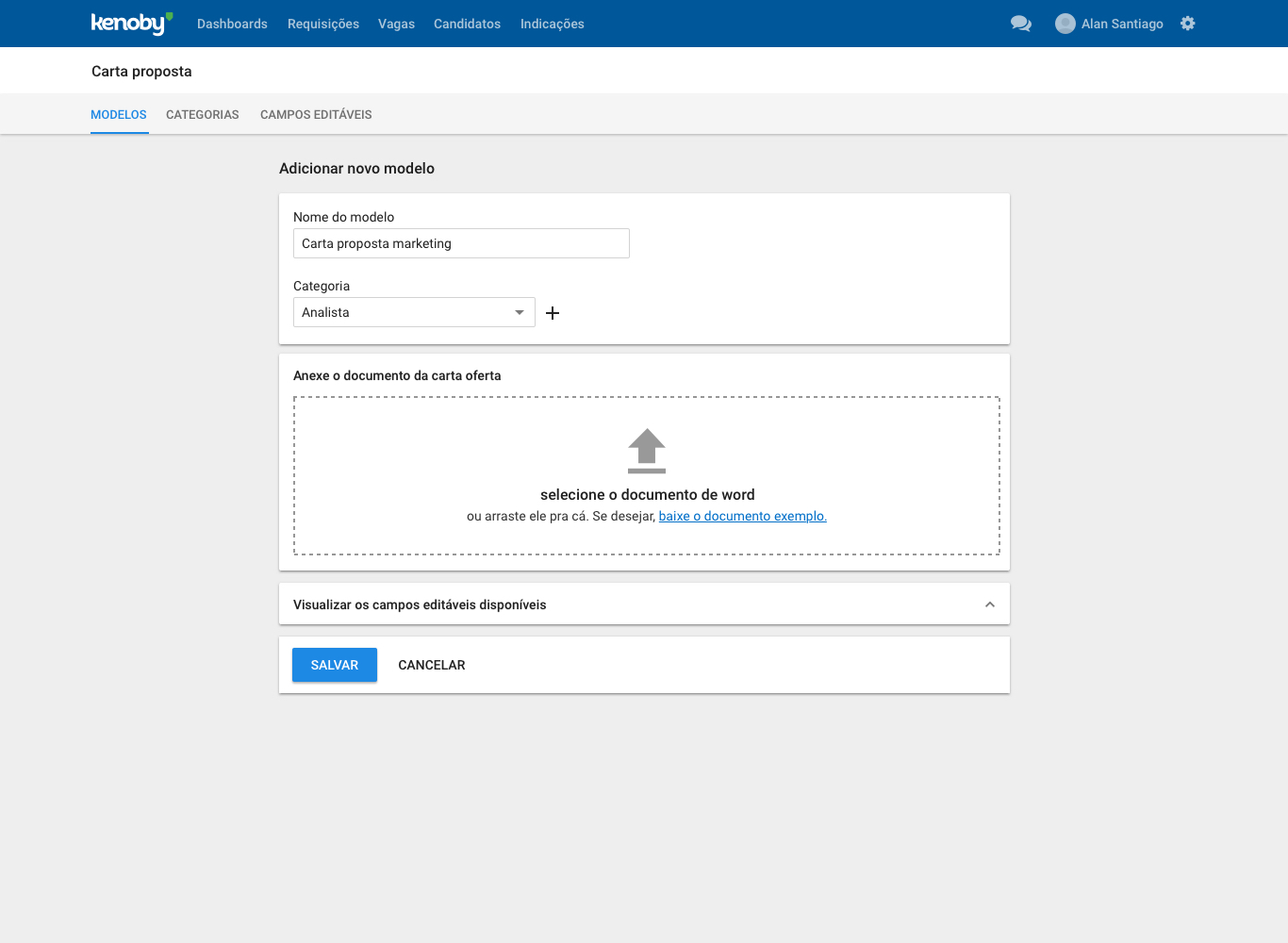1288x943 pixels.
Task: Open the Categoria dropdown showing Analista
Action: tap(414, 312)
